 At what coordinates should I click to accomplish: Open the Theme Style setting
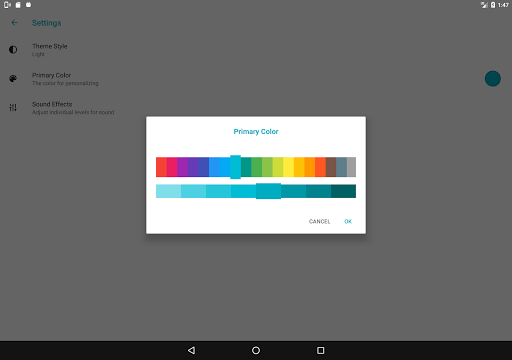[x=256, y=50]
